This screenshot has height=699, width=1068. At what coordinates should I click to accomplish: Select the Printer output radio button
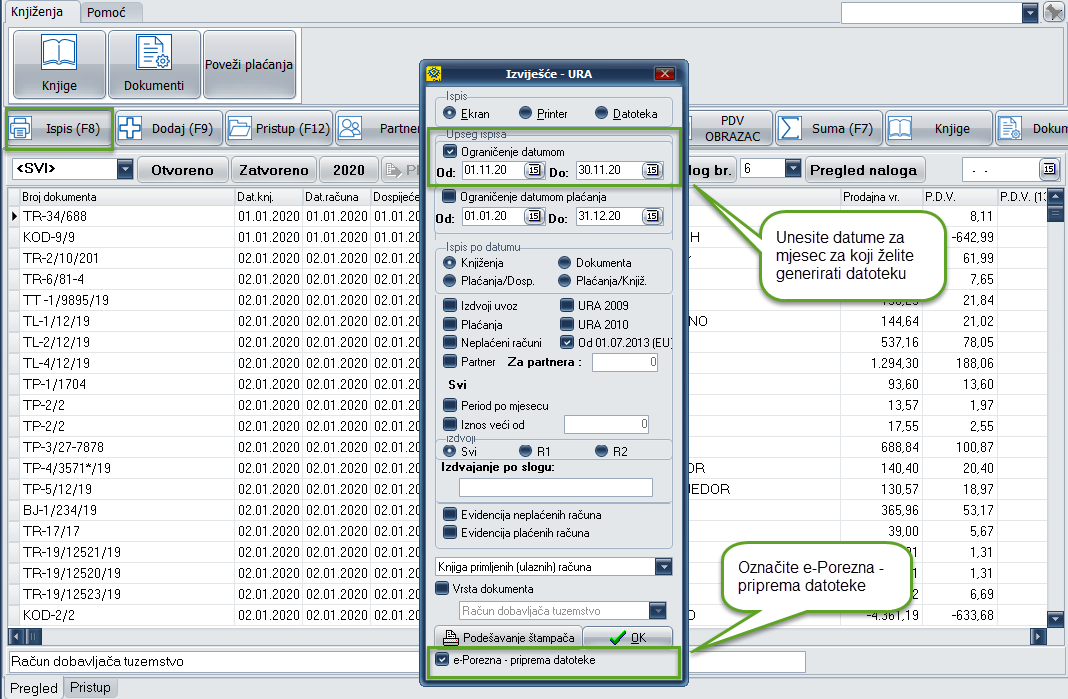coord(525,114)
